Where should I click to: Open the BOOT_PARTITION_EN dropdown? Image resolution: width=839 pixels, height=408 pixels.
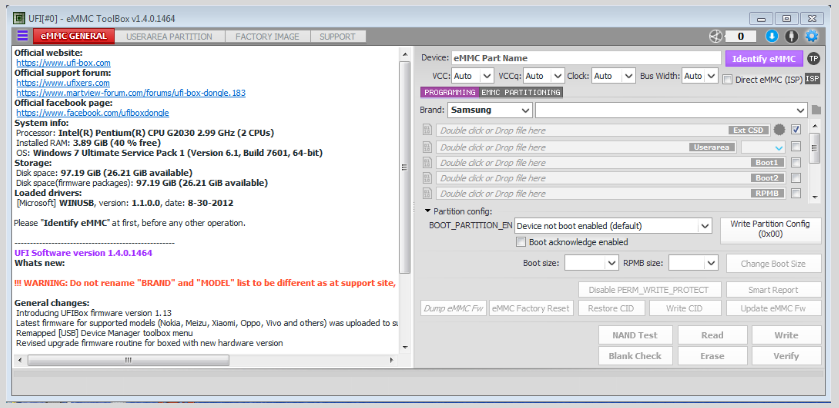(x=613, y=226)
